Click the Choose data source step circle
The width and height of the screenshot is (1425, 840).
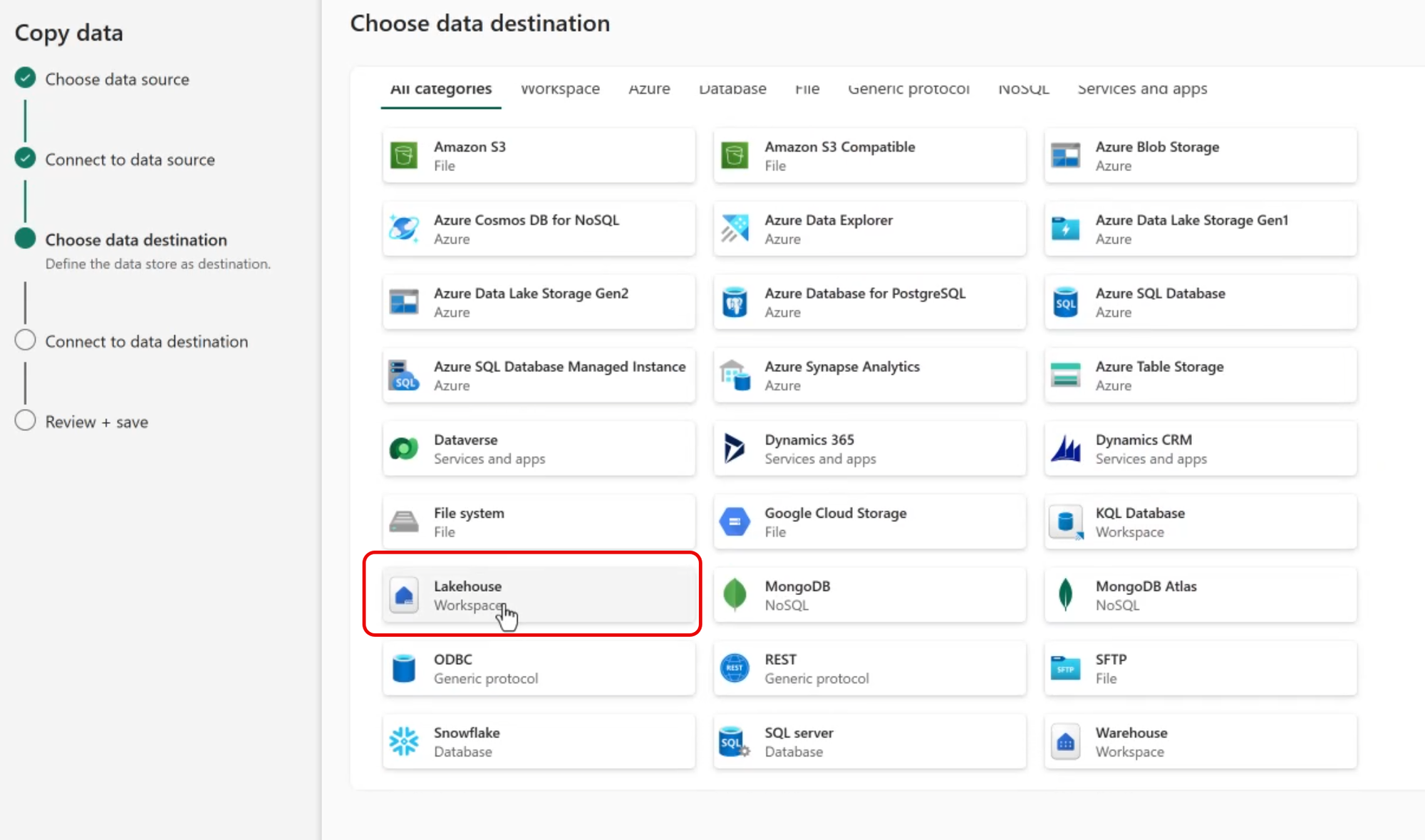(26, 78)
